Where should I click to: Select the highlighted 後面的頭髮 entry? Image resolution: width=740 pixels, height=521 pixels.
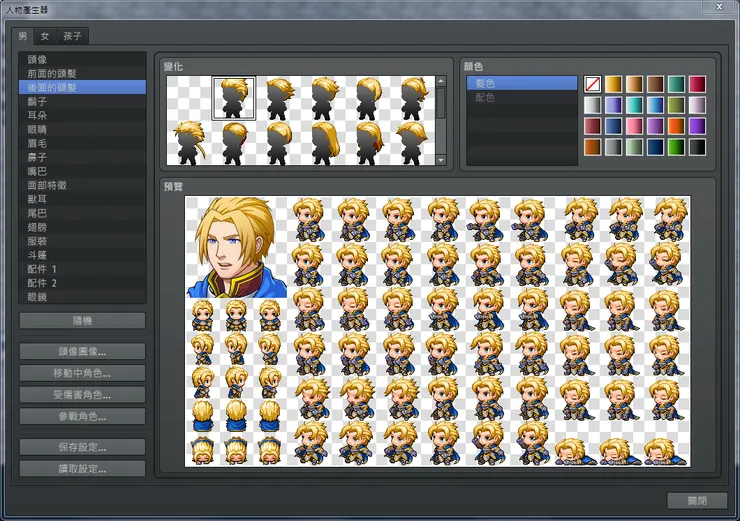(82, 87)
